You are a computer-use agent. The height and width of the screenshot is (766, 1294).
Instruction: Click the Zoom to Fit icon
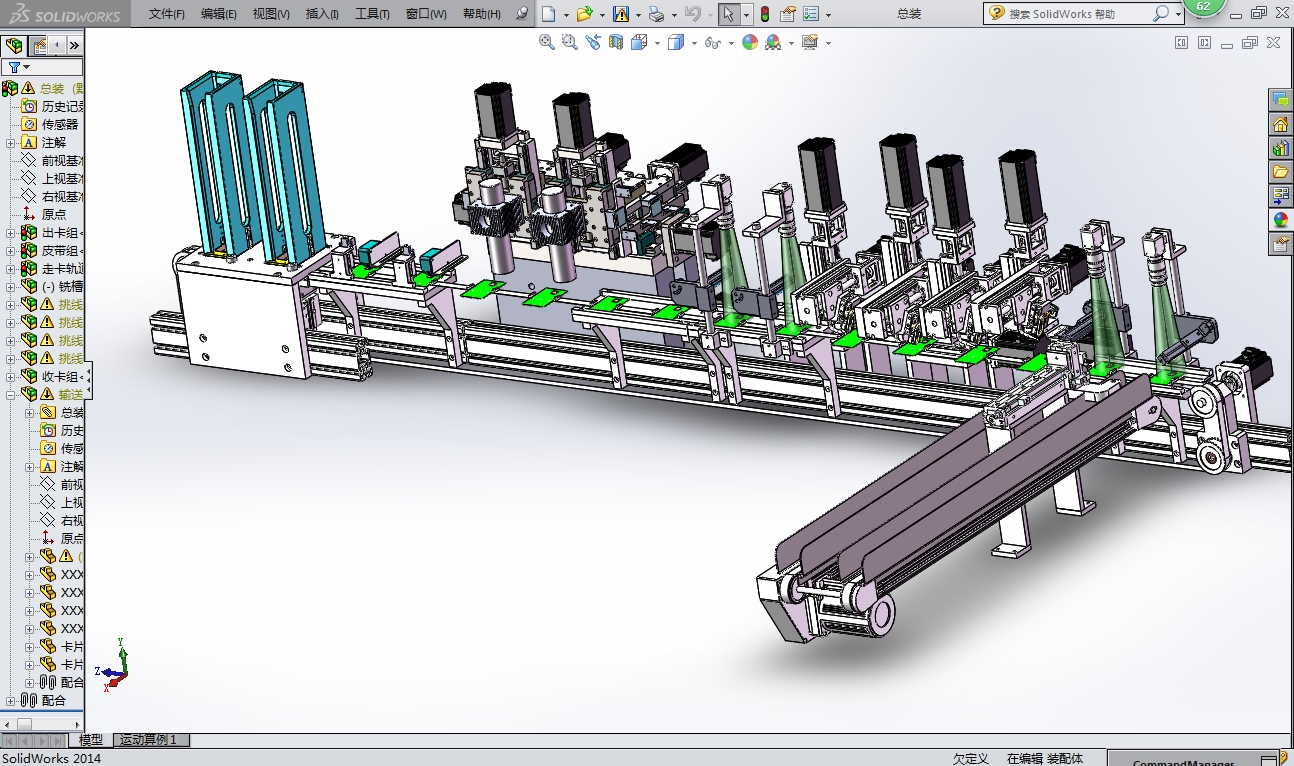point(546,42)
